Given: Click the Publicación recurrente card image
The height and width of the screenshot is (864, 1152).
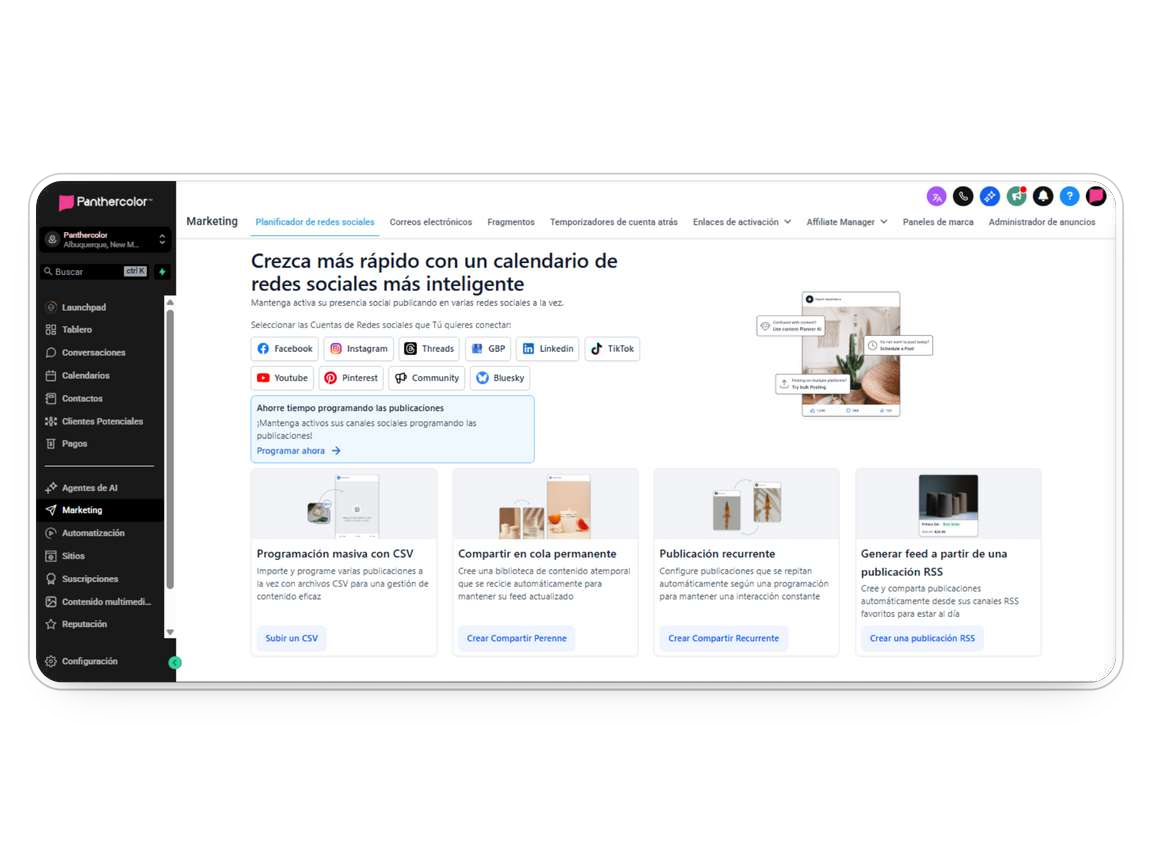Looking at the screenshot, I should [746, 505].
